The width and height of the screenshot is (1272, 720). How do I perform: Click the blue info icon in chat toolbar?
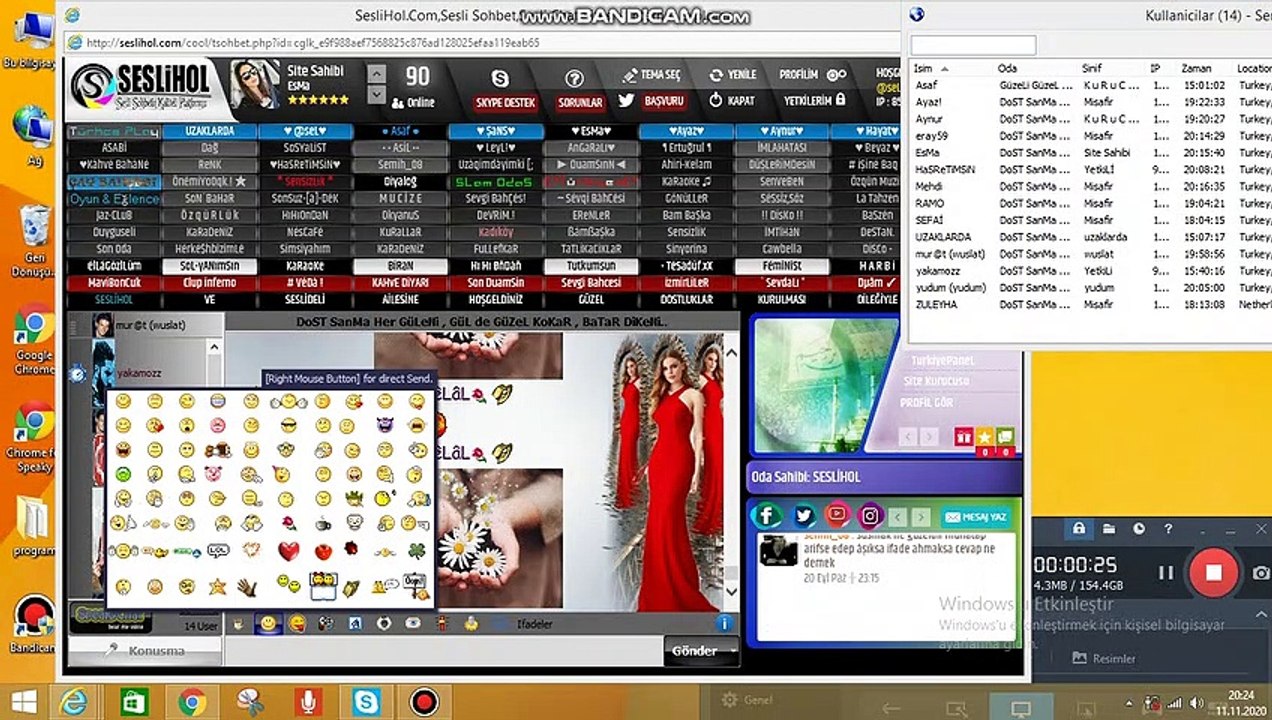click(724, 623)
